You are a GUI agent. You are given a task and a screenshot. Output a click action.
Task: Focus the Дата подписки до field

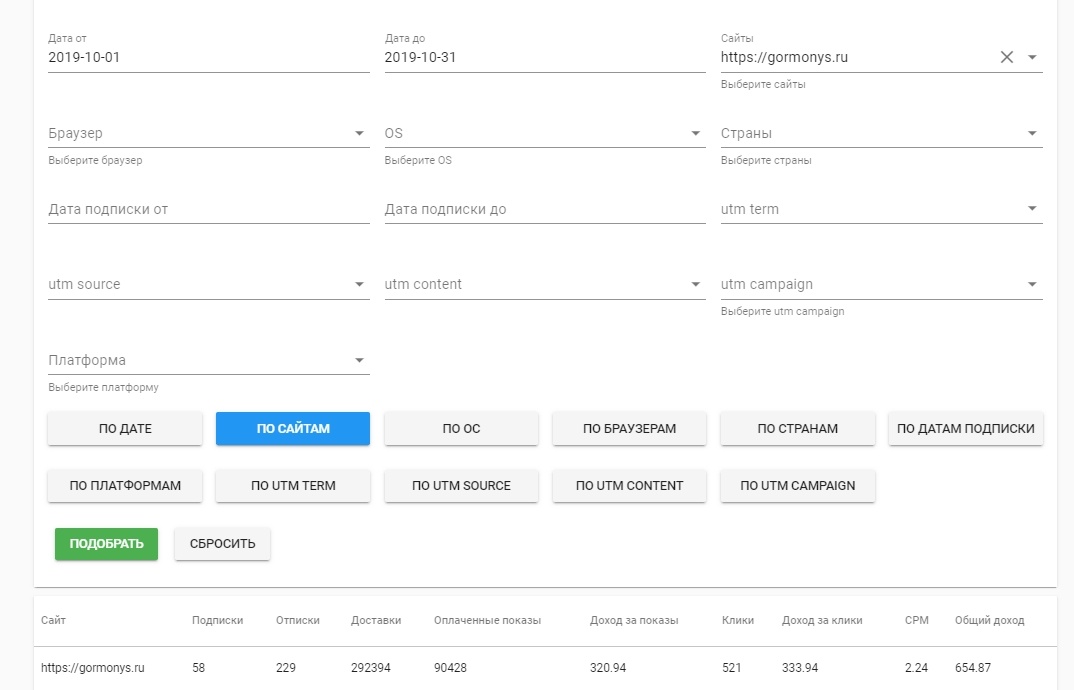point(545,210)
